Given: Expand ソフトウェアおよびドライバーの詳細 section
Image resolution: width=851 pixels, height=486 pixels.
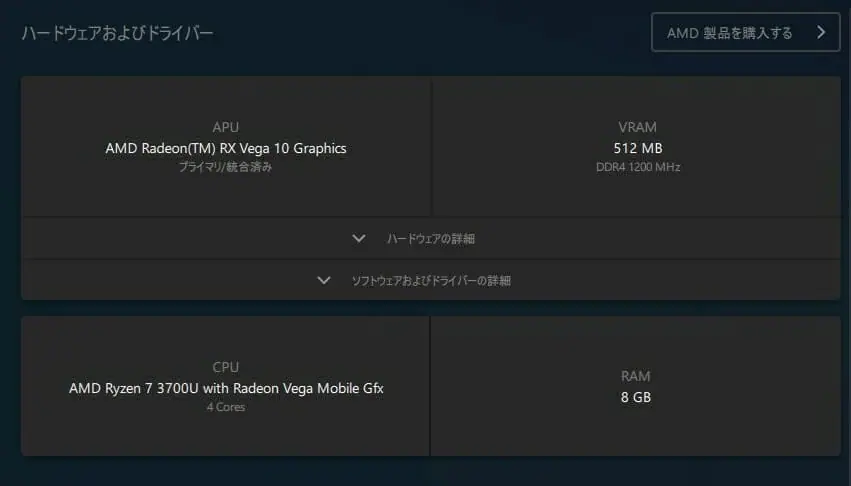Looking at the screenshot, I should tap(430, 280).
